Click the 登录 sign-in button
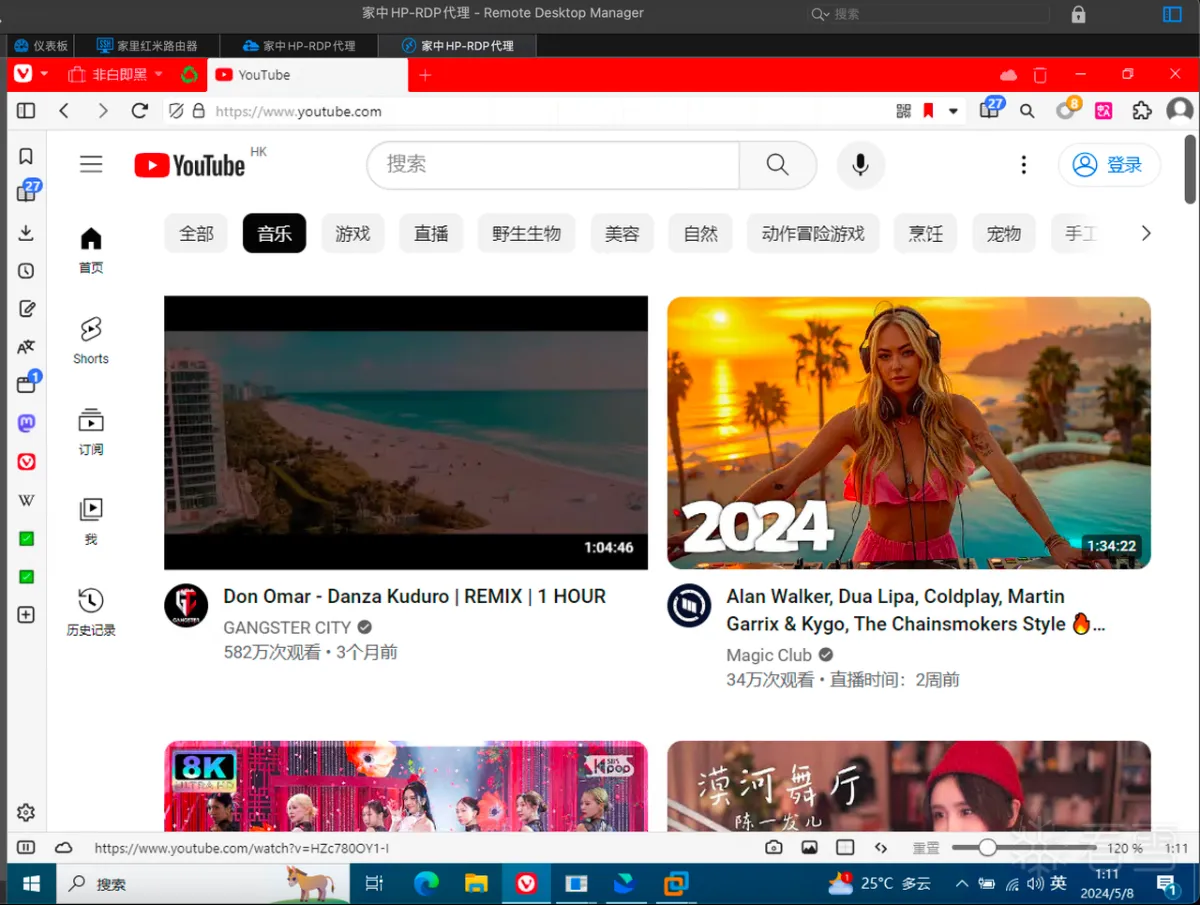Image resolution: width=1200 pixels, height=905 pixels. (1109, 165)
